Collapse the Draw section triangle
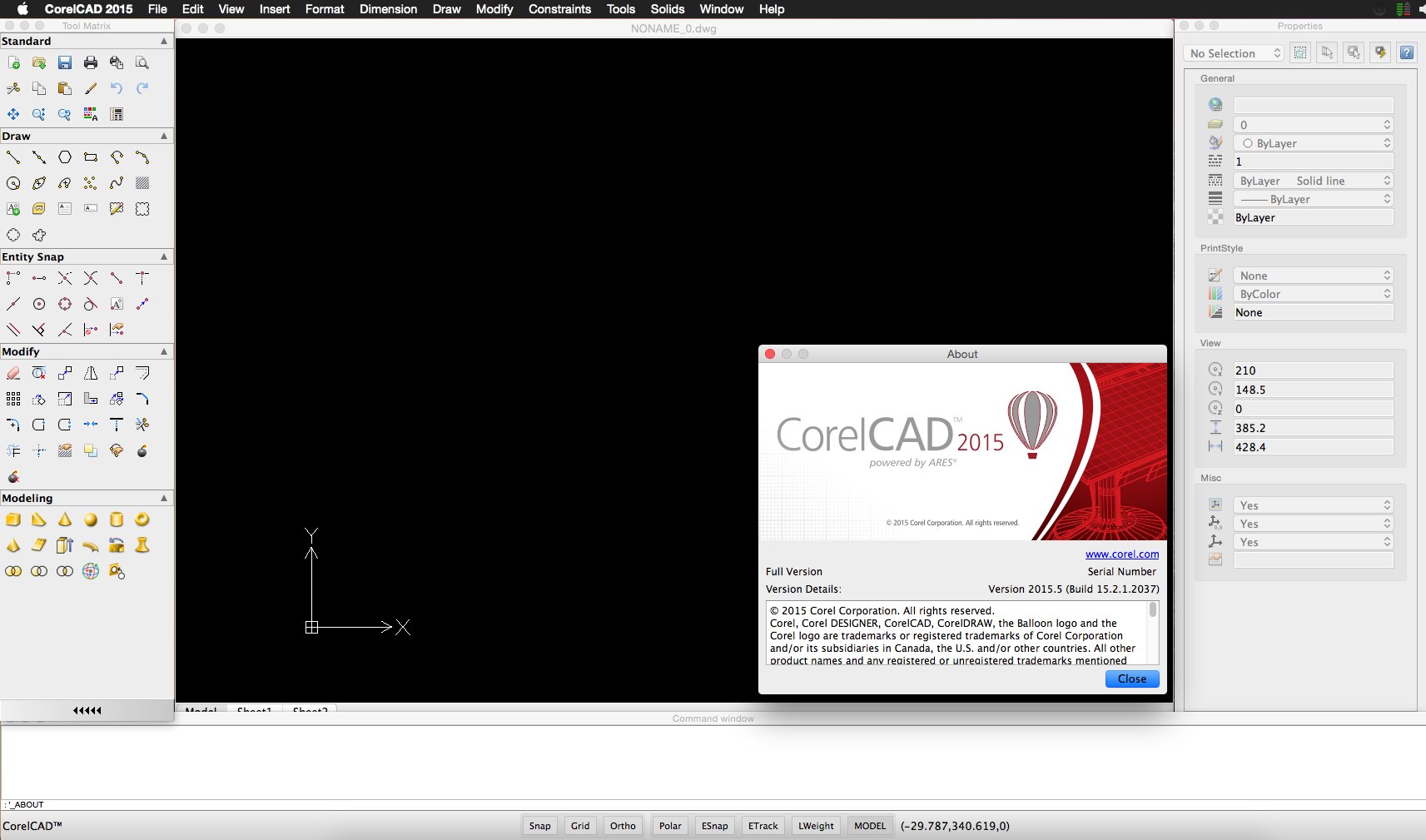Image resolution: width=1426 pixels, height=840 pixels. 164,136
